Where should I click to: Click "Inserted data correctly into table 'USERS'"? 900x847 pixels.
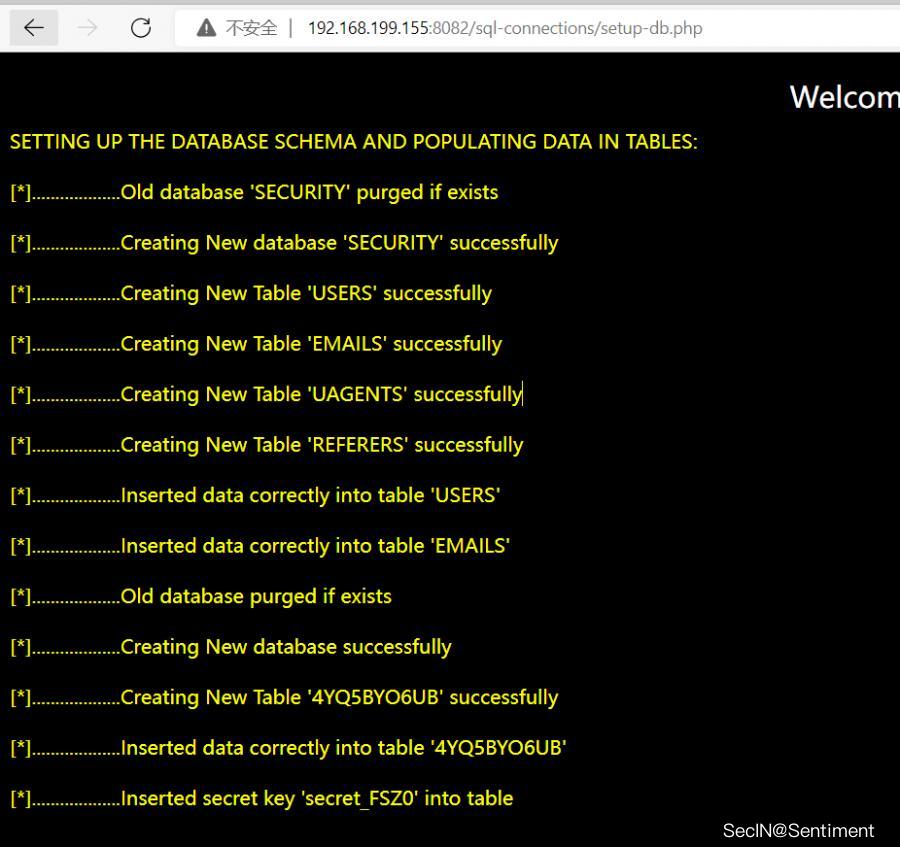pos(309,495)
